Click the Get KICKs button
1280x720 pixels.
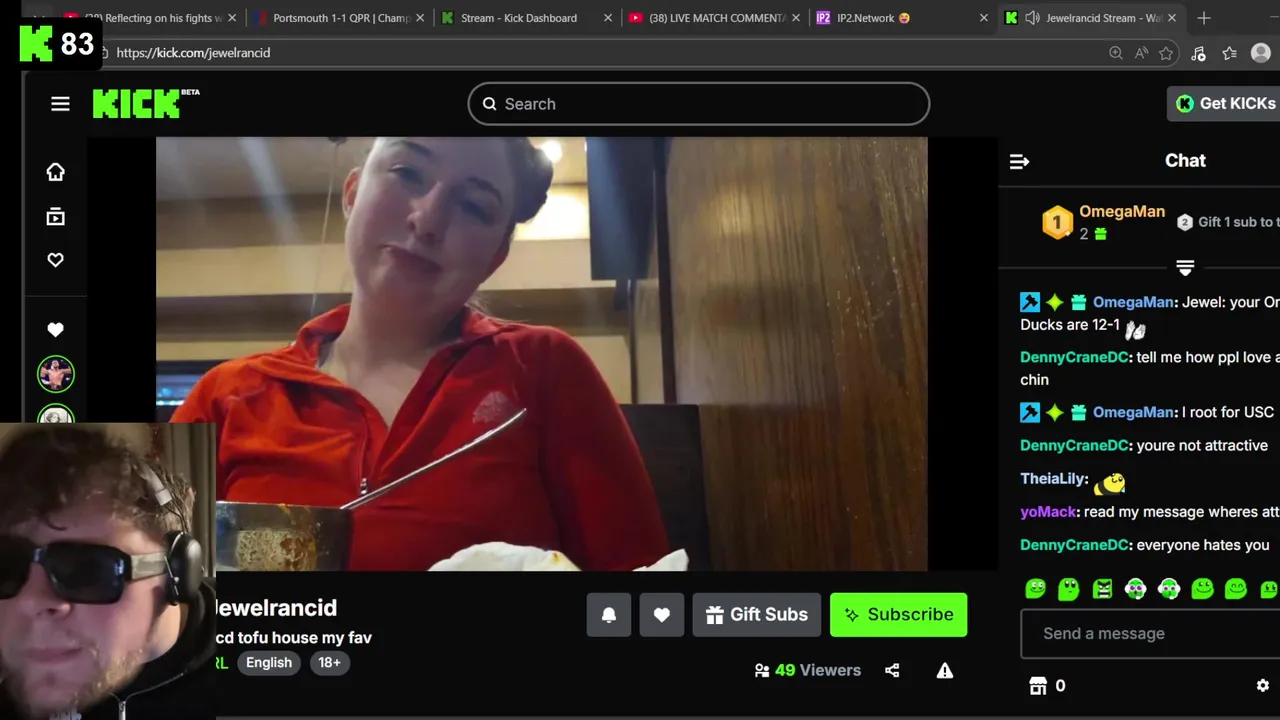click(x=1224, y=104)
